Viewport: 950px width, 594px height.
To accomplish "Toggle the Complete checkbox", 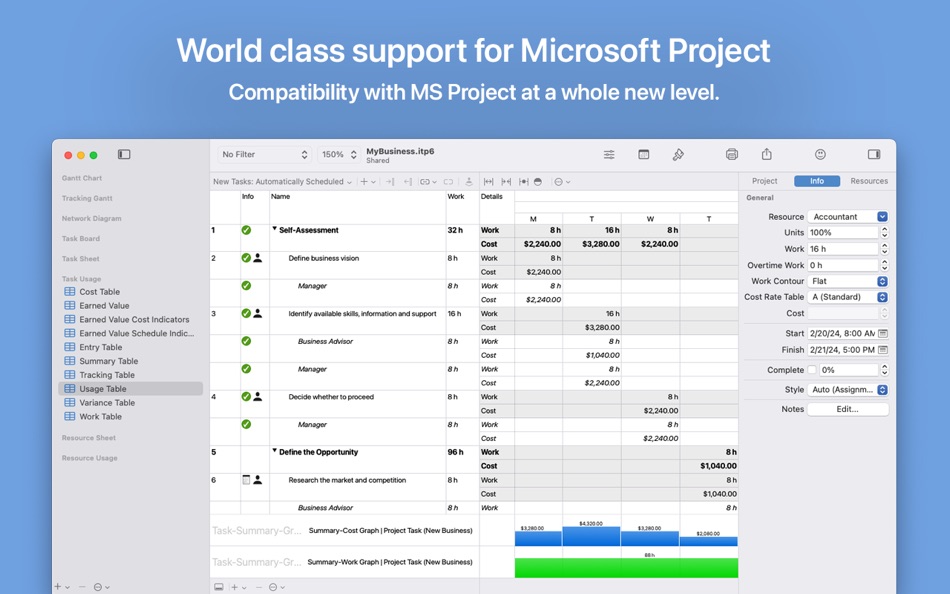I will tap(812, 370).
